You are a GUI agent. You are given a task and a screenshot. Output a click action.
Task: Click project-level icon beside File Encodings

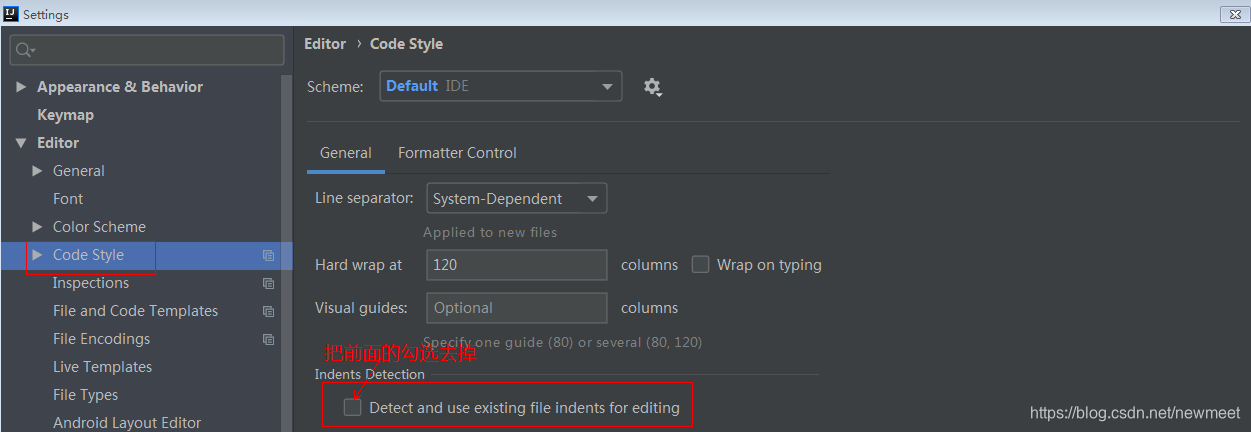coord(268,340)
